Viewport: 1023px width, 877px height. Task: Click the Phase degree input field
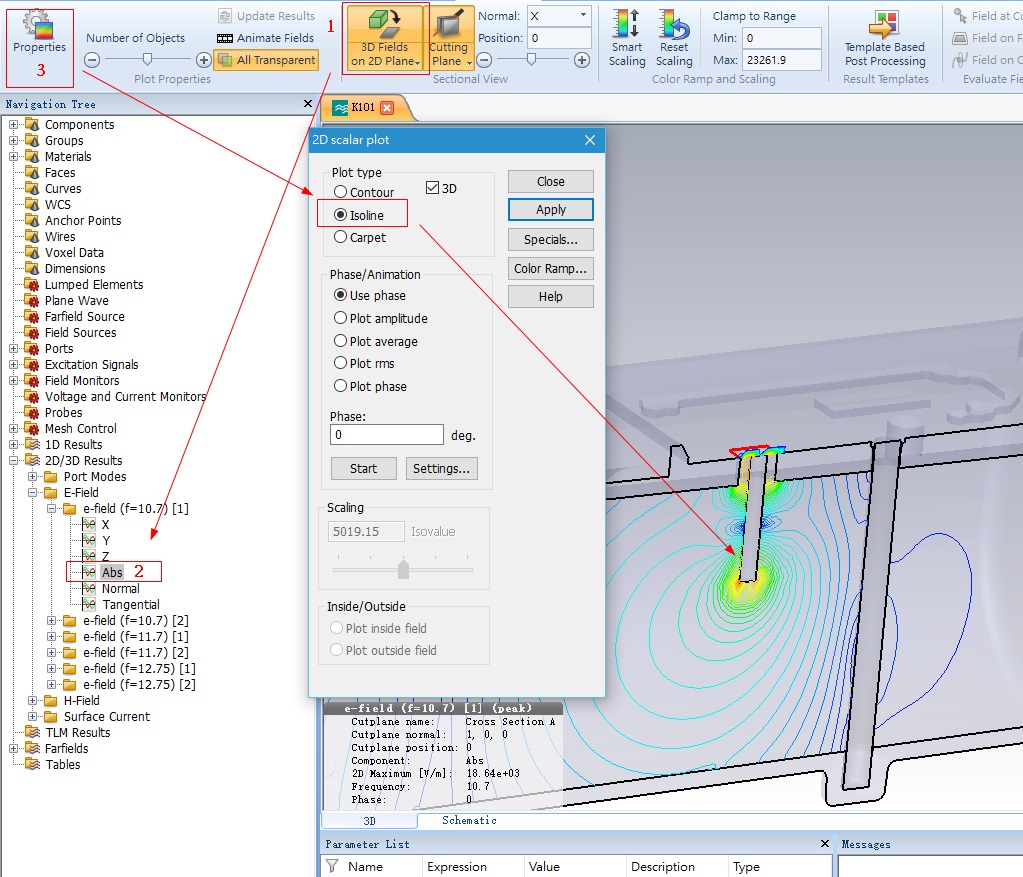(386, 435)
